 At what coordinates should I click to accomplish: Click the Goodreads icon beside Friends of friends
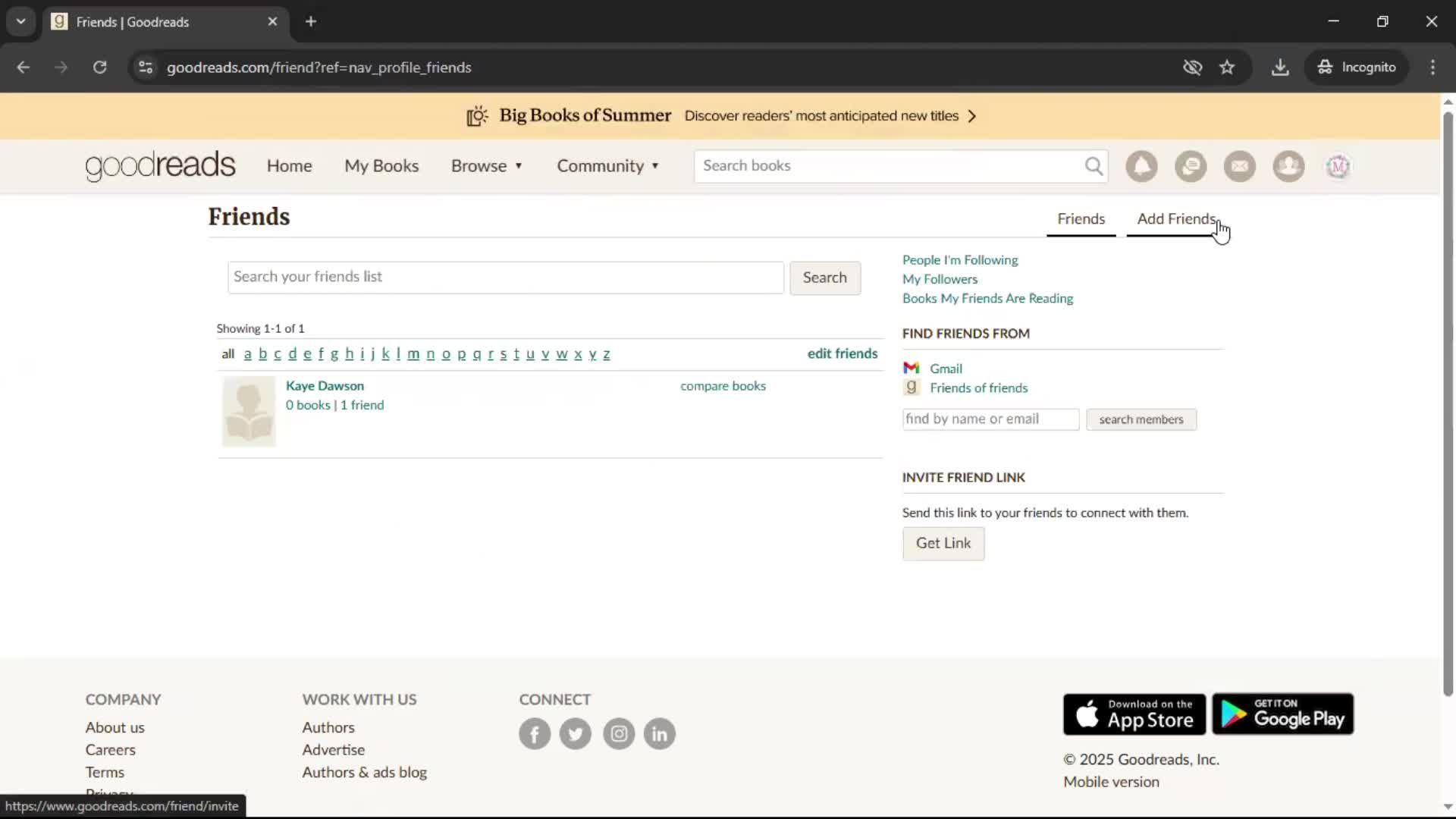[911, 388]
